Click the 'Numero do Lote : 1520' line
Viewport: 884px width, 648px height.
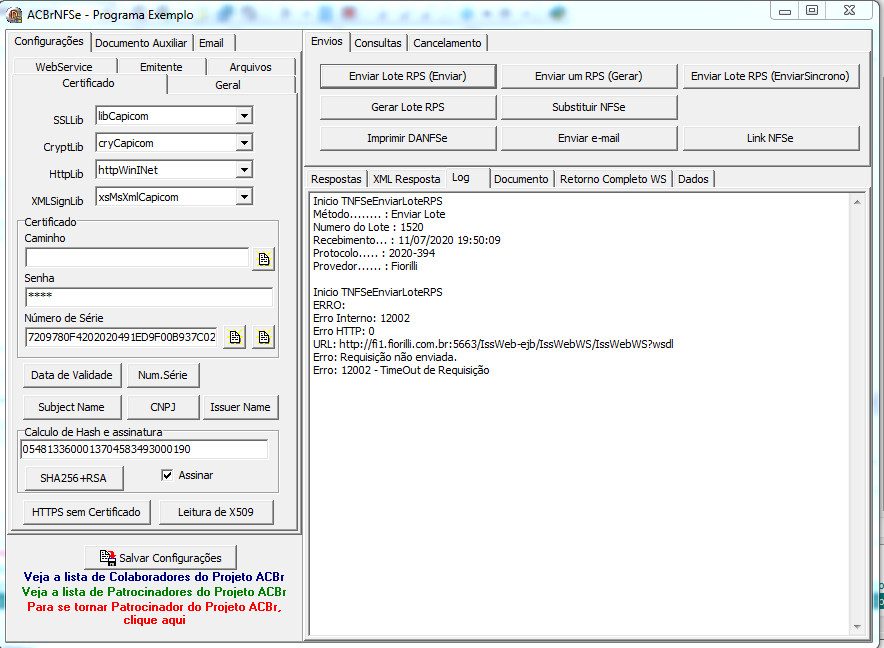click(368, 227)
